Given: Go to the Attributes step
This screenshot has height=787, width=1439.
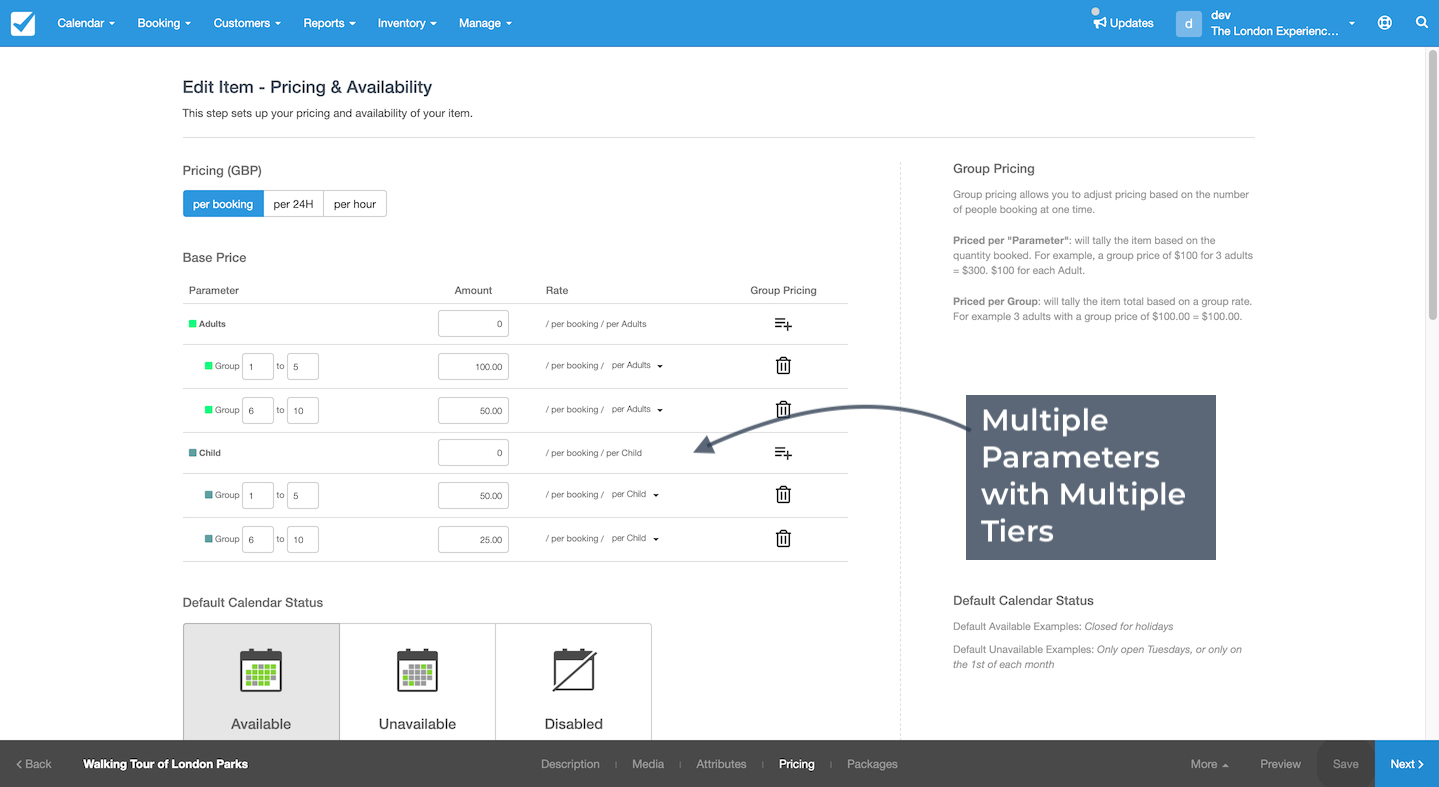Looking at the screenshot, I should pyautogui.click(x=721, y=764).
